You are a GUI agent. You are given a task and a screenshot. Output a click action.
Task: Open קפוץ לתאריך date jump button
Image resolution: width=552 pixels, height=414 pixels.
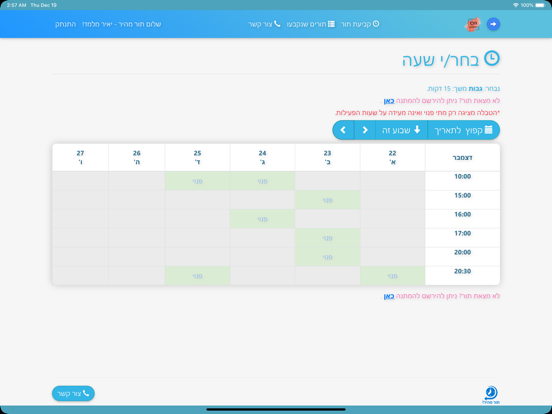pyautogui.click(x=464, y=130)
